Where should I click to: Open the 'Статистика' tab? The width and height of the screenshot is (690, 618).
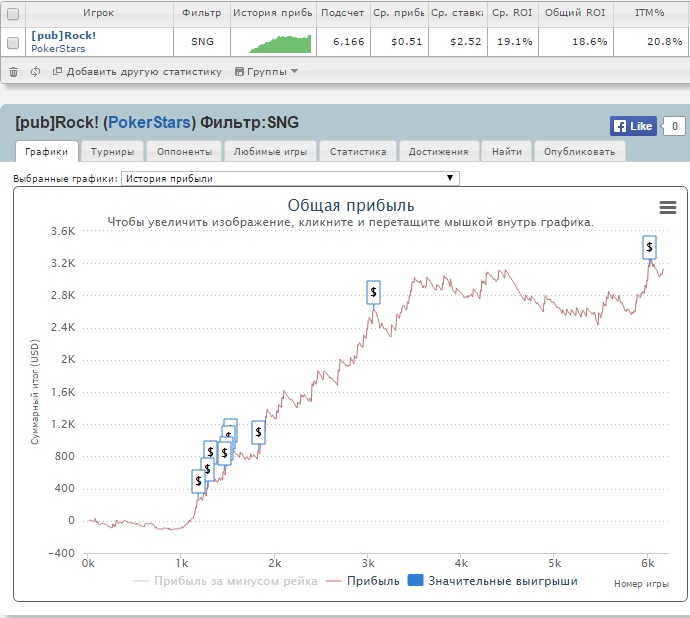pos(358,152)
